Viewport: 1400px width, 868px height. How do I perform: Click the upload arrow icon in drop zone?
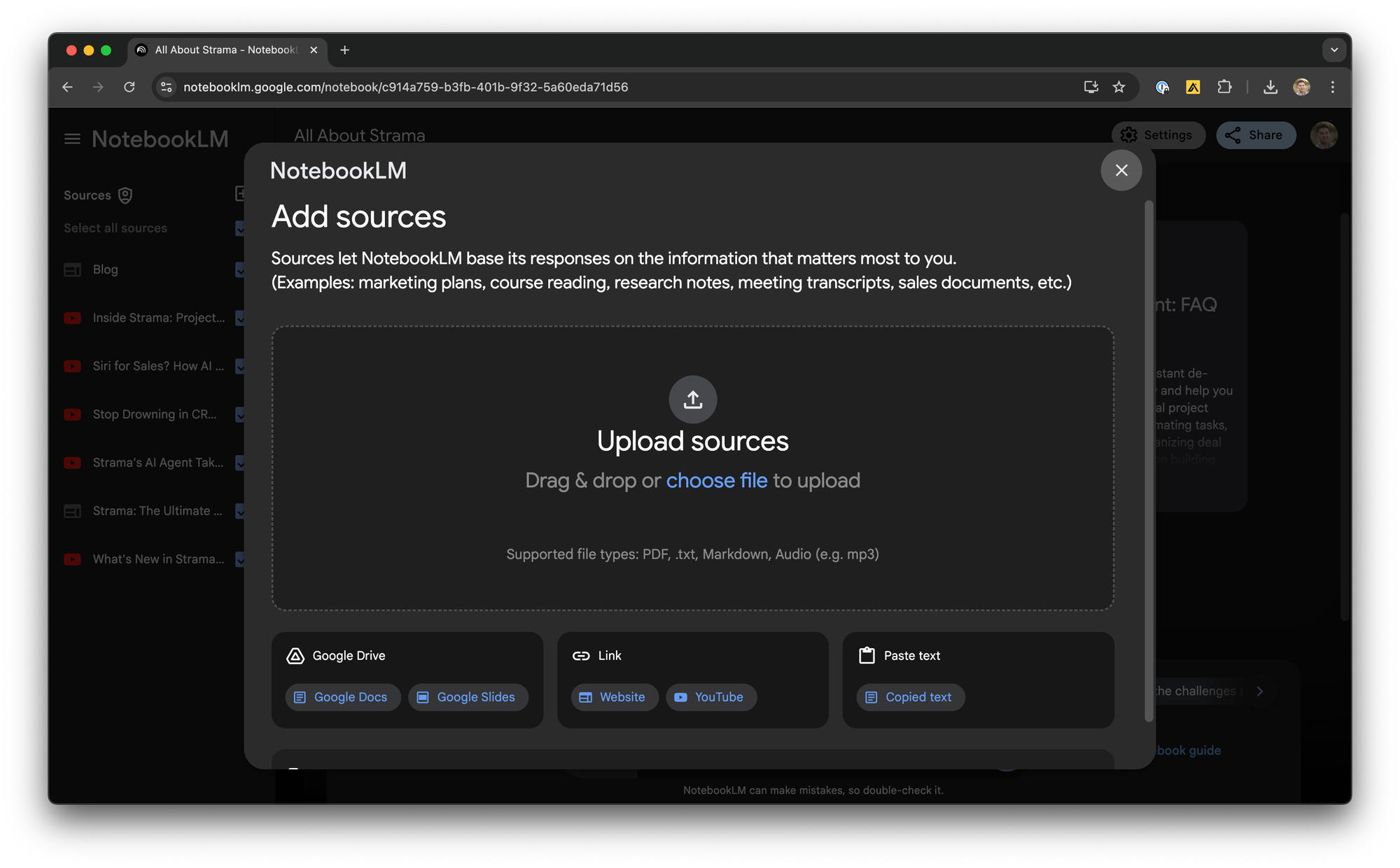tap(692, 400)
